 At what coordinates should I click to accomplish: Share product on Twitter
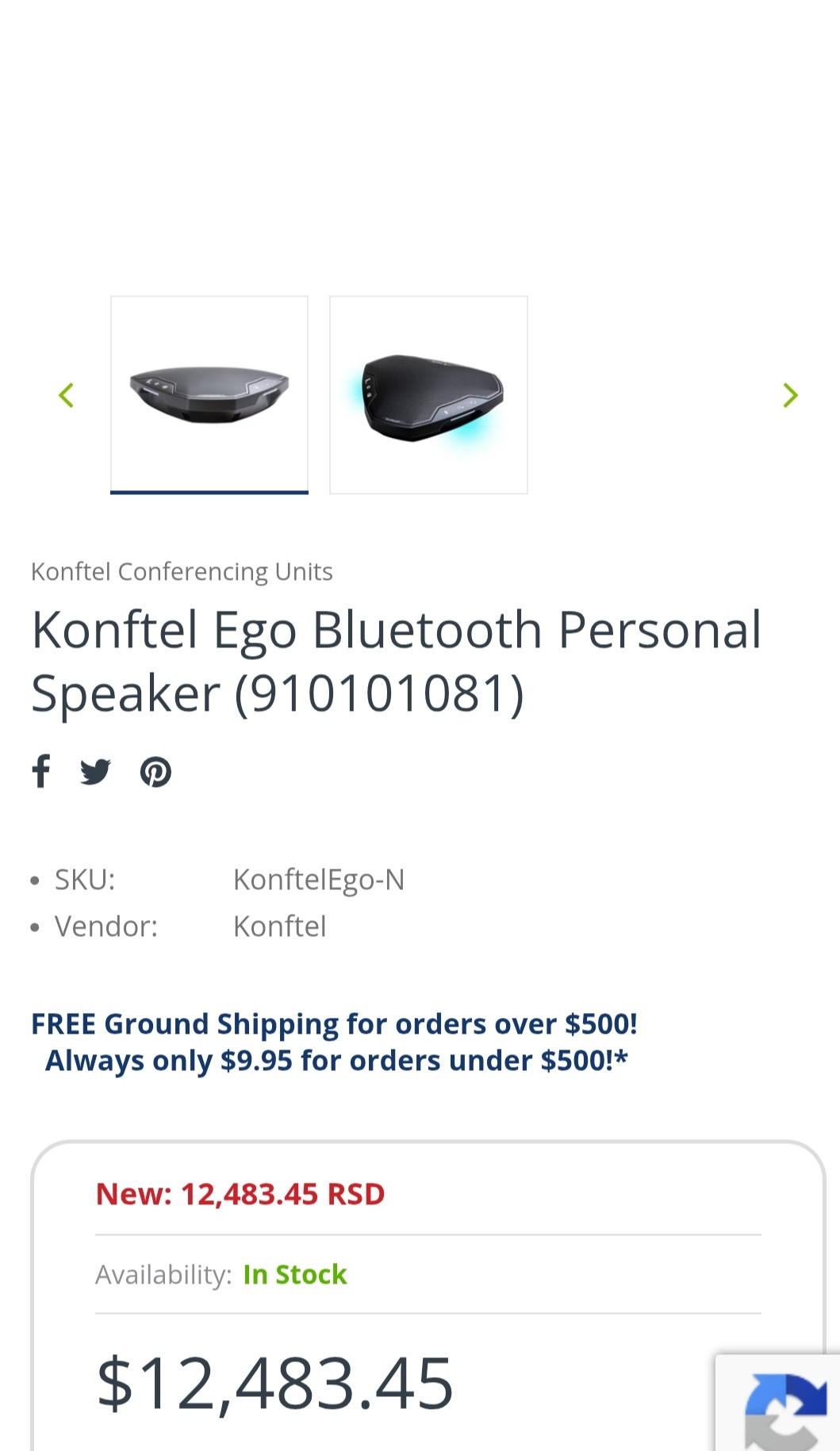click(x=95, y=772)
